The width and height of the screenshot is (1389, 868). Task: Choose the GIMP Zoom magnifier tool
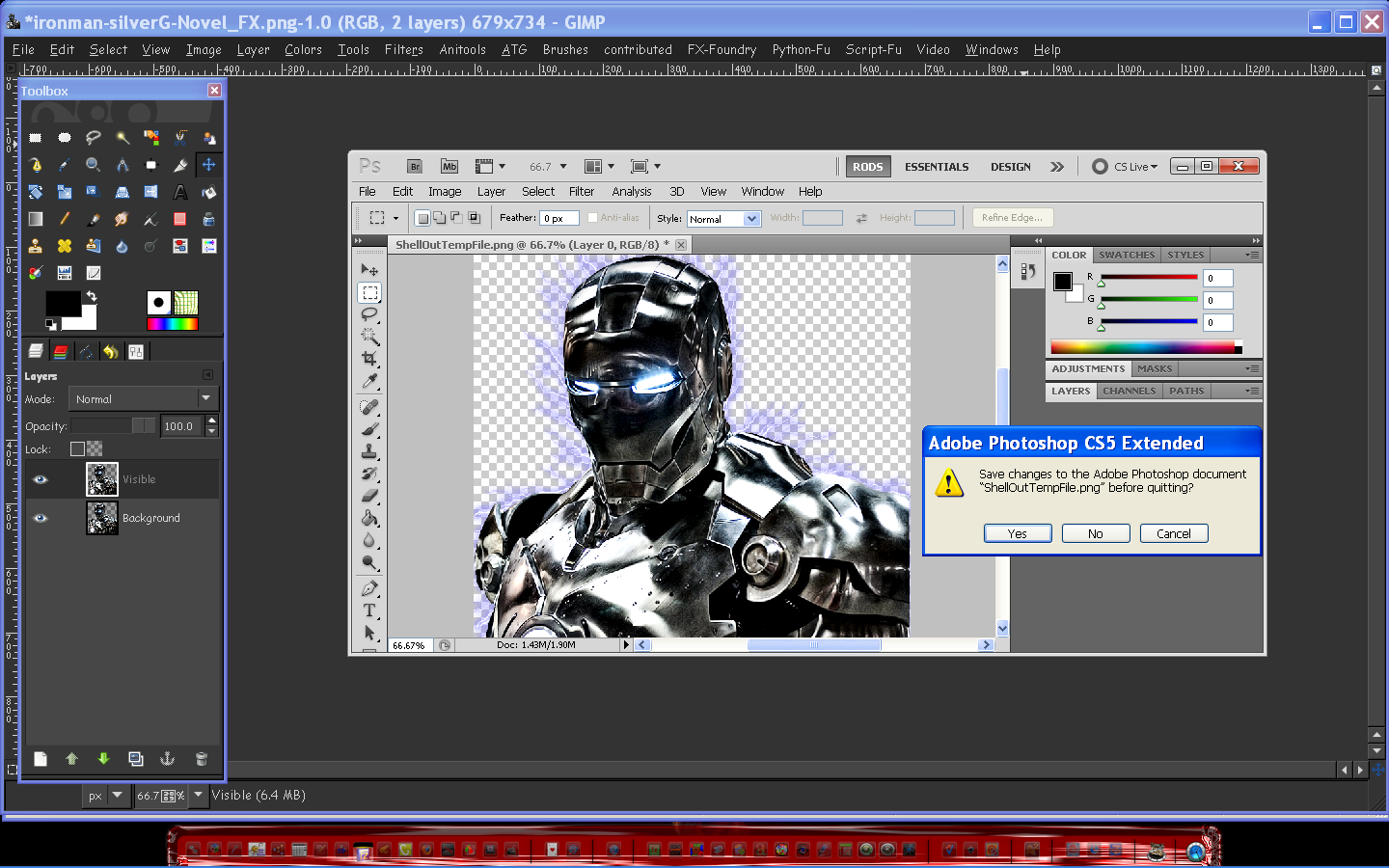94,165
